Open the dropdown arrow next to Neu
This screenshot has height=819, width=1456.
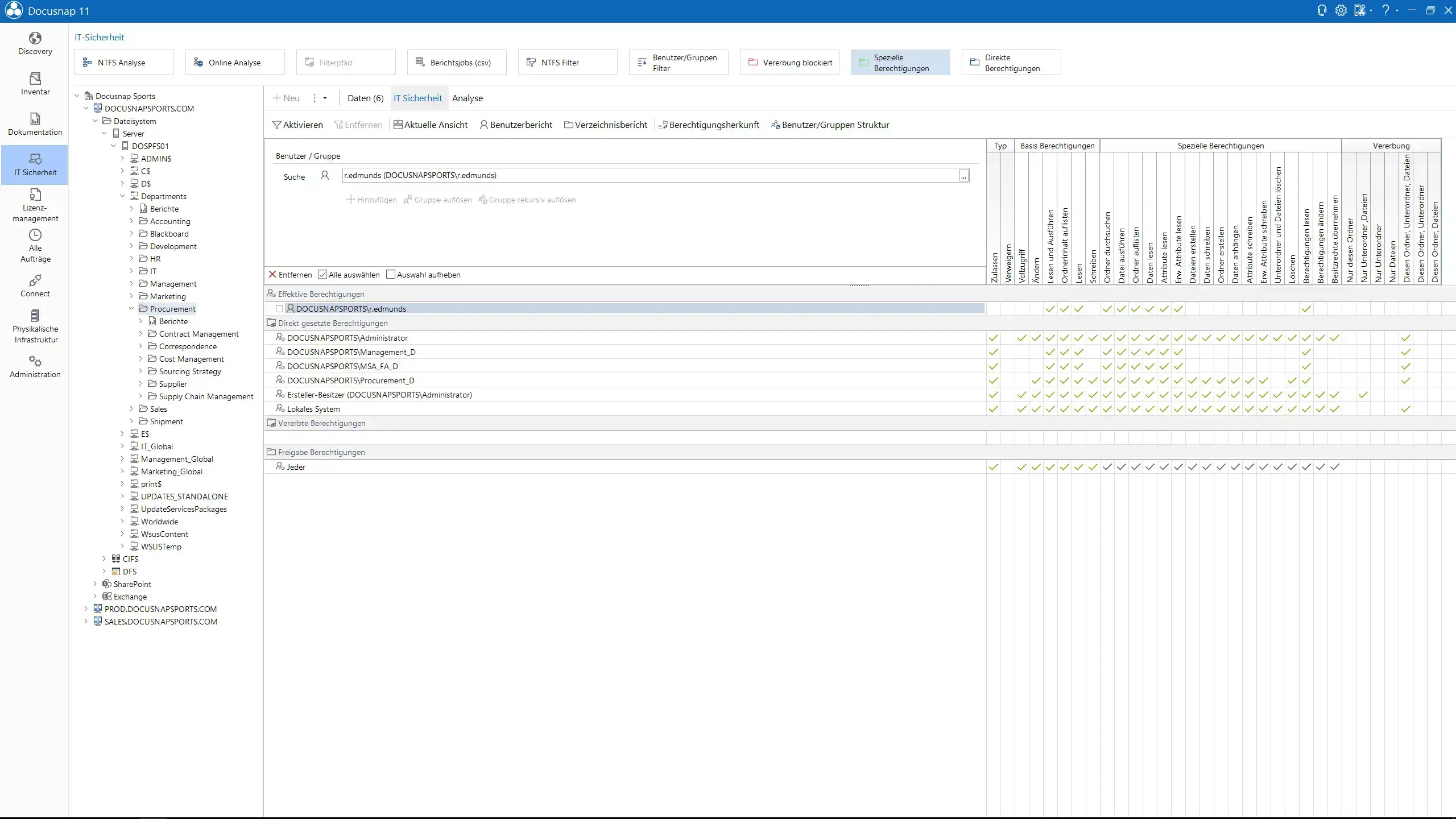point(325,98)
